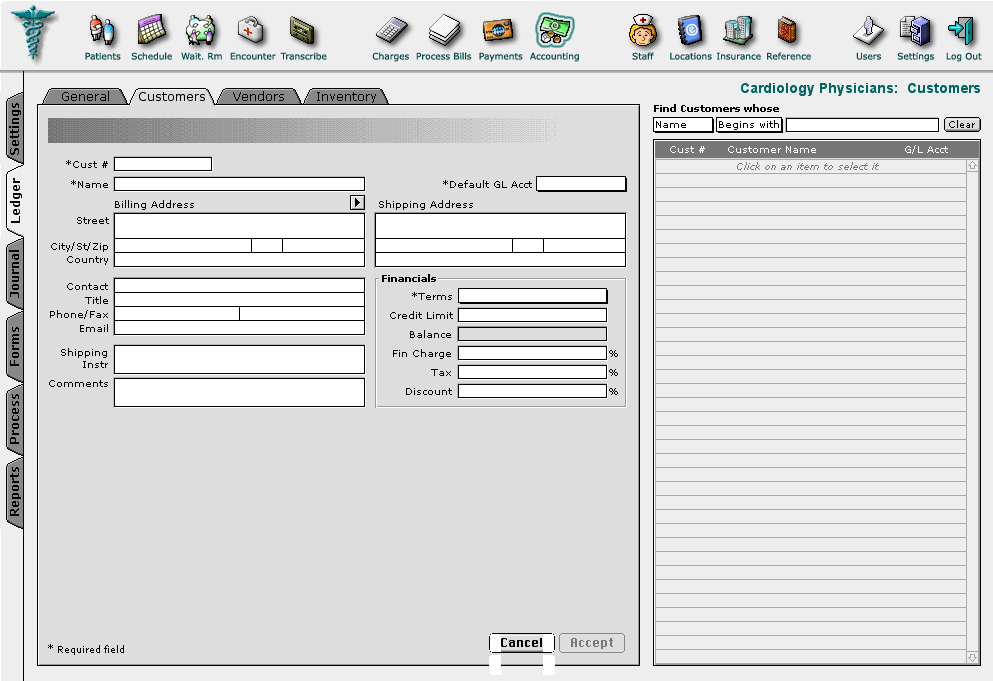Open the Payments icon
The height and width of the screenshot is (681, 993).
(500, 38)
